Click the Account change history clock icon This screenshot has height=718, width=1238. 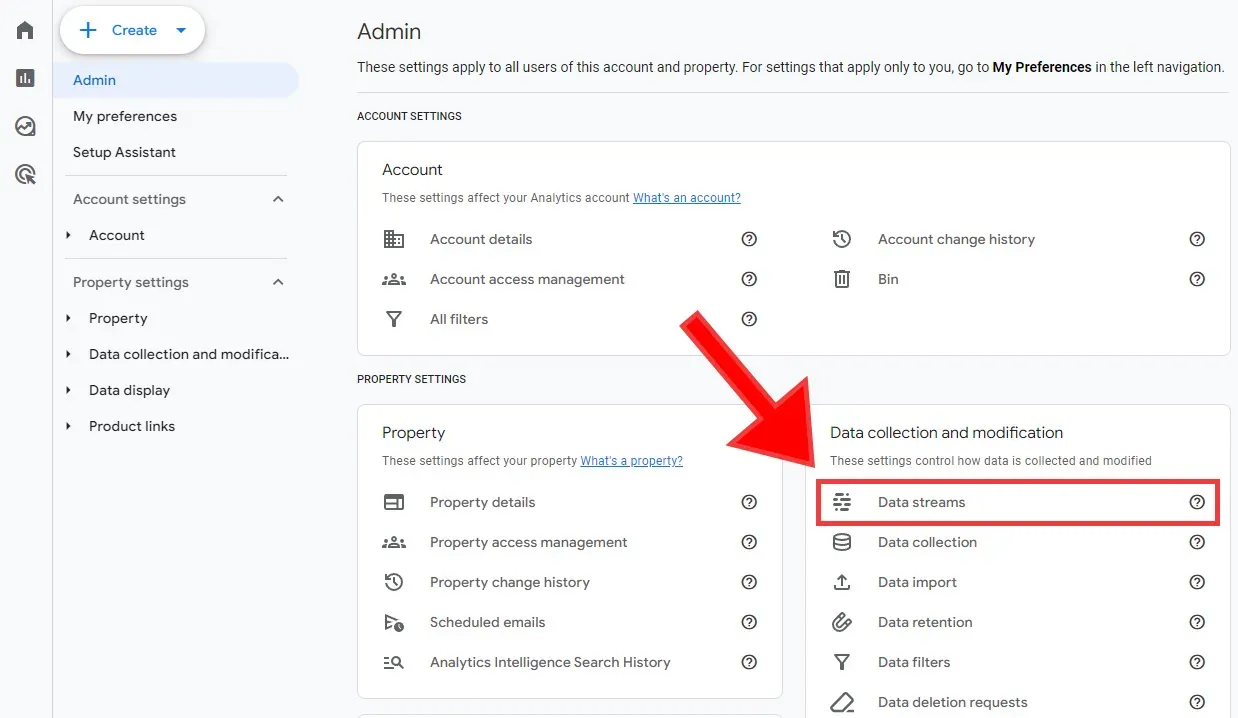(x=842, y=239)
